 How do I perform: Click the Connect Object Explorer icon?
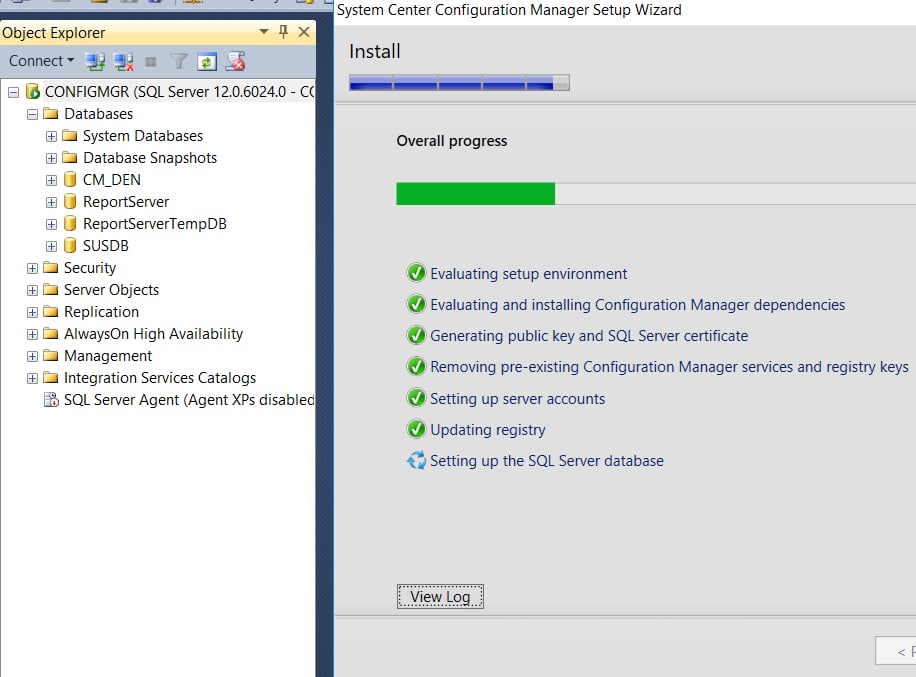95,61
